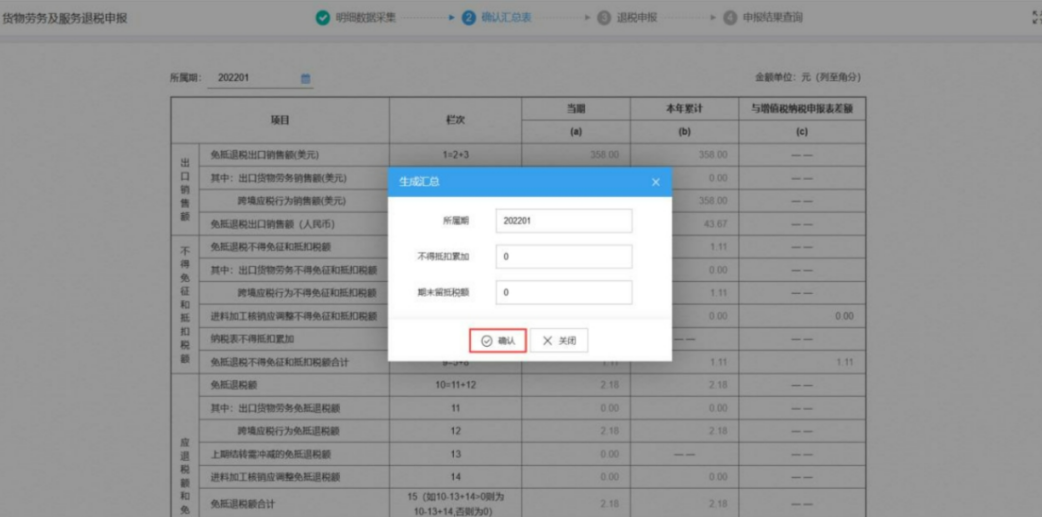The width and height of the screenshot is (1042, 517).
Task: Click the 当期 column header
Action: [x=576, y=109]
